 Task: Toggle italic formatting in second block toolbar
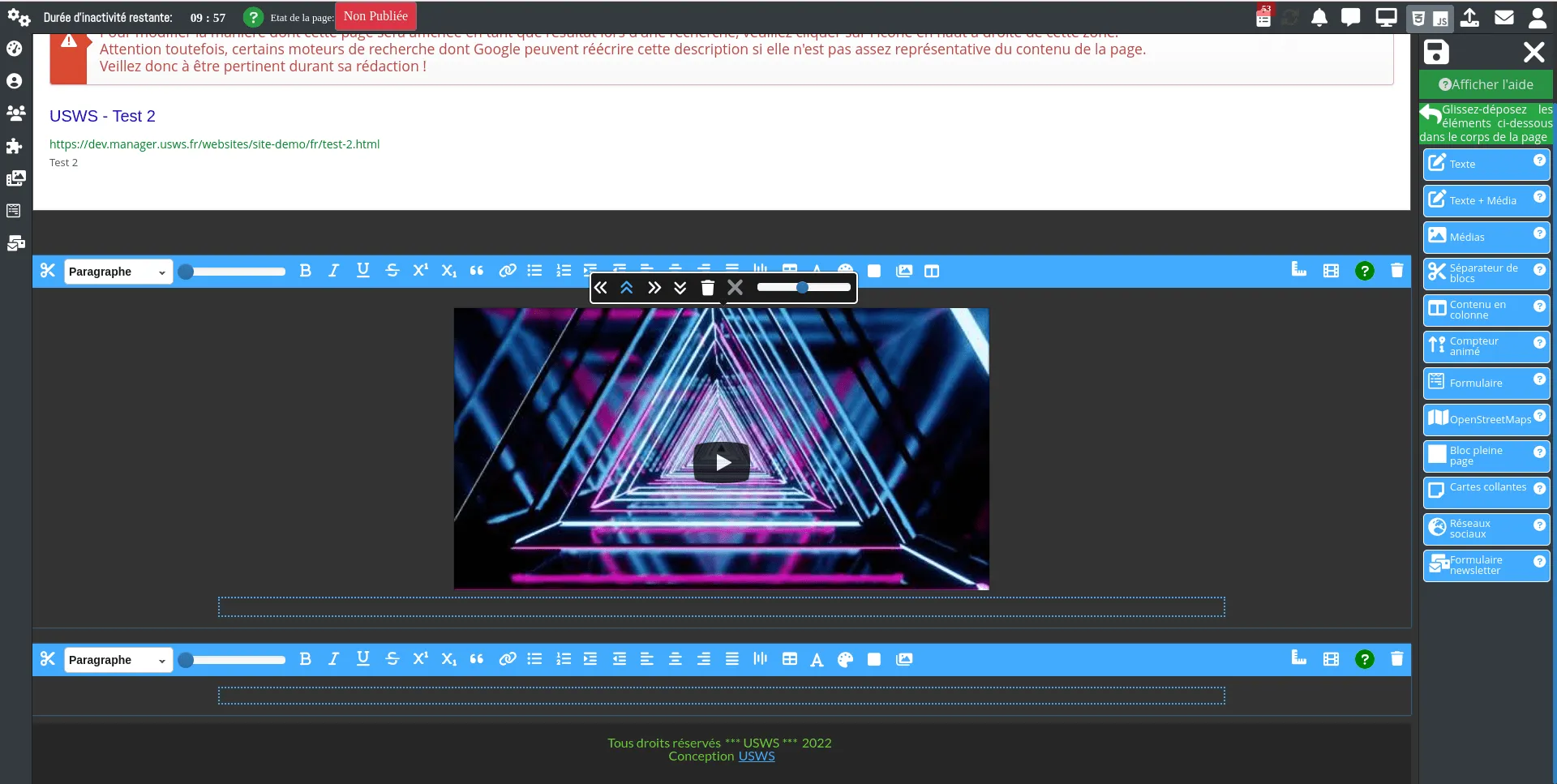click(x=333, y=659)
